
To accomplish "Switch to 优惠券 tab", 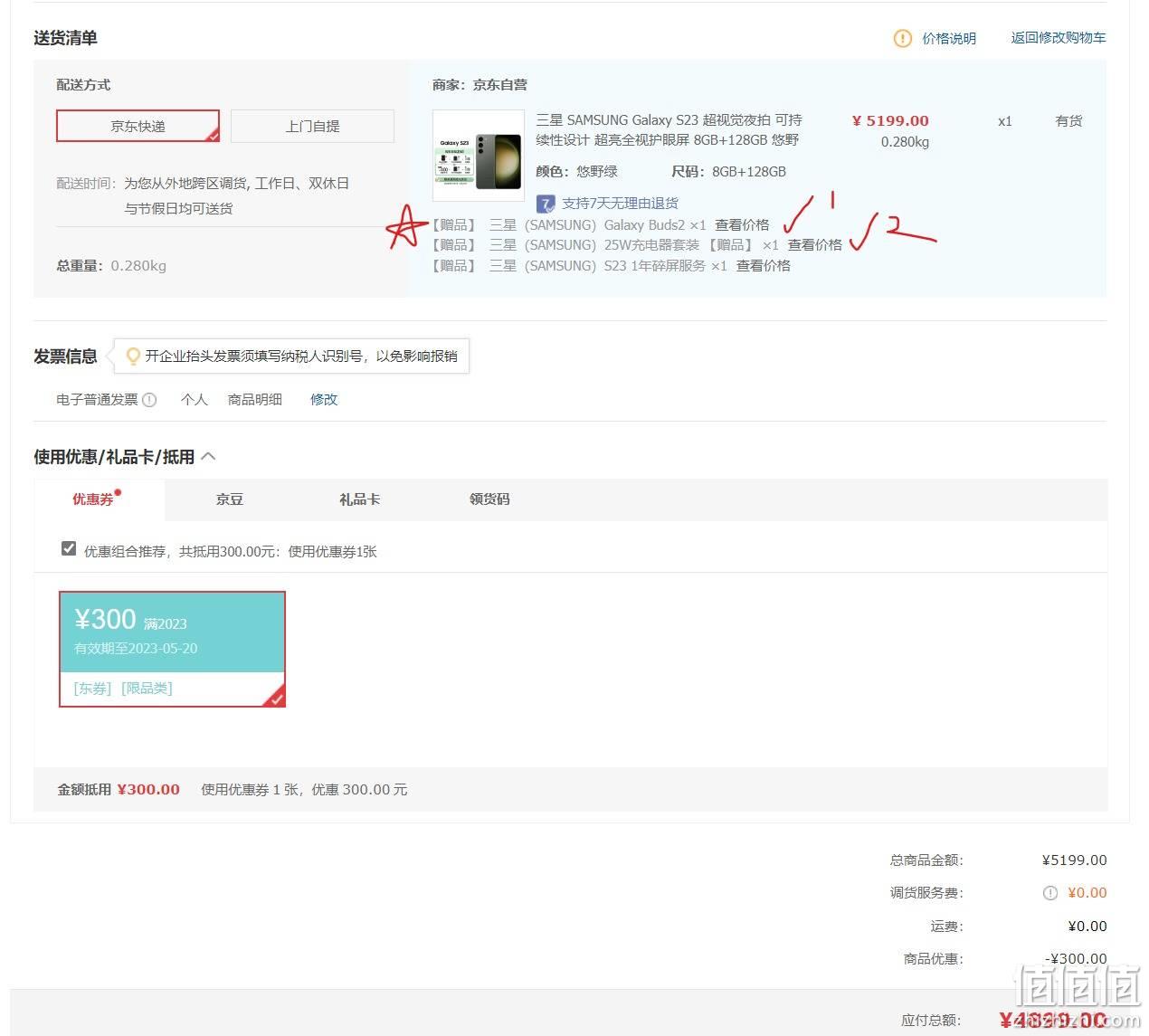I will (x=93, y=499).
